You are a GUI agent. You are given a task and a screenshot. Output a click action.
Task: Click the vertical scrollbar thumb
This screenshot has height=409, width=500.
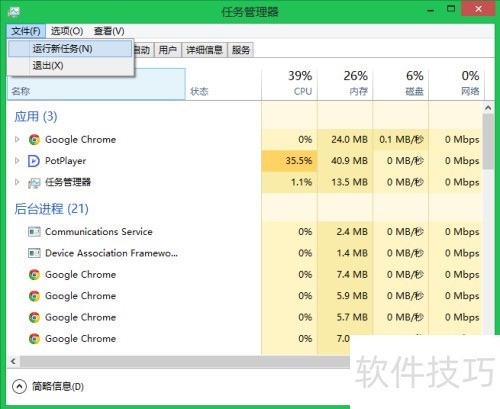[488, 142]
